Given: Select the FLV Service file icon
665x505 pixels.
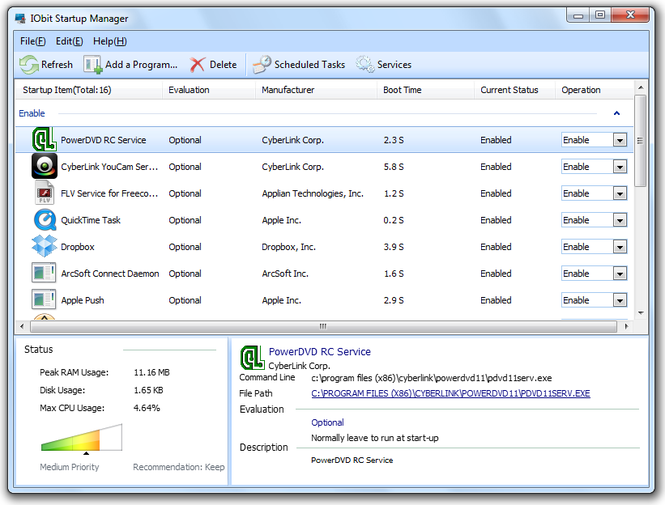Looking at the screenshot, I should coord(44,193).
